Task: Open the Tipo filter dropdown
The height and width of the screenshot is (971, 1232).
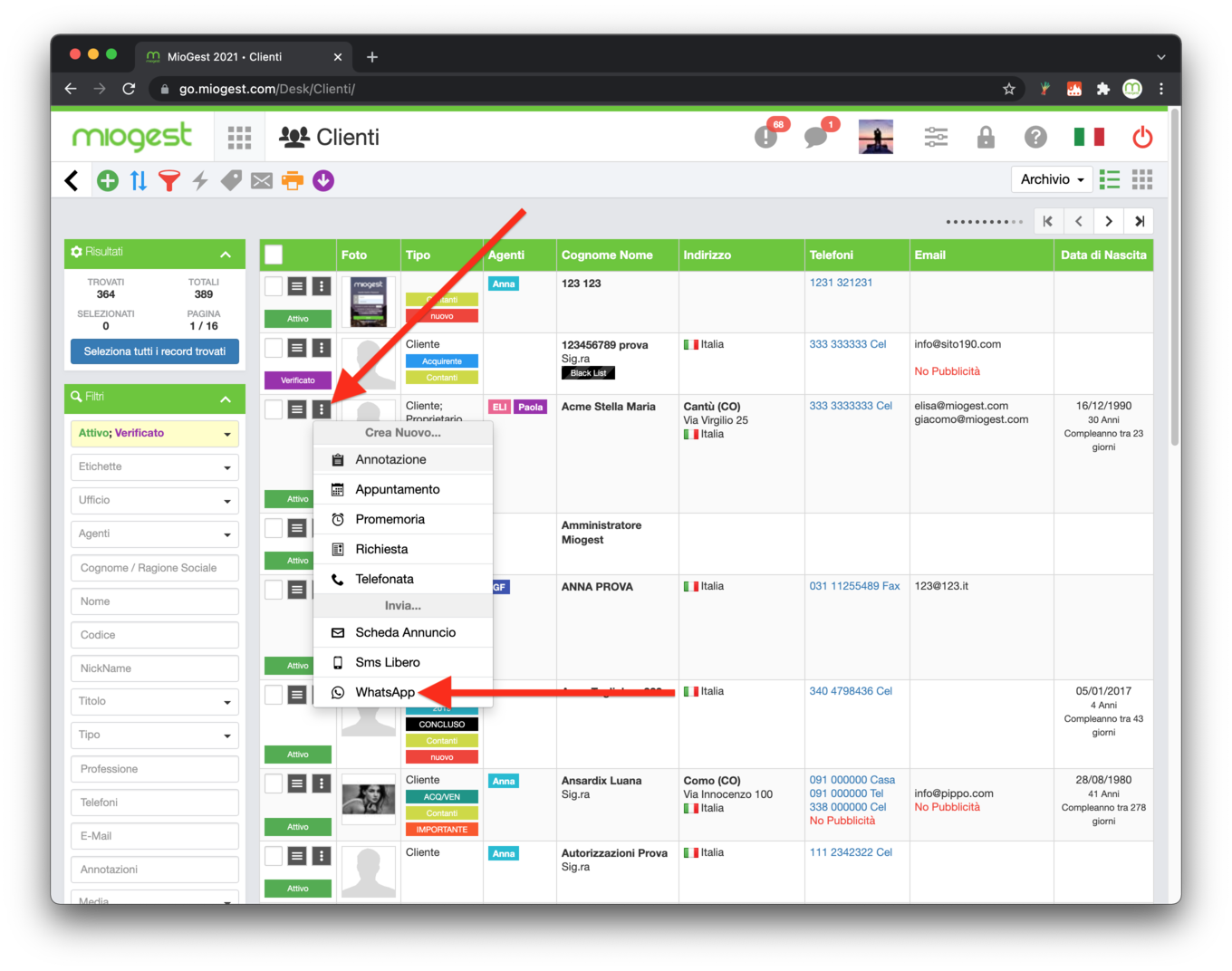Action: point(155,735)
